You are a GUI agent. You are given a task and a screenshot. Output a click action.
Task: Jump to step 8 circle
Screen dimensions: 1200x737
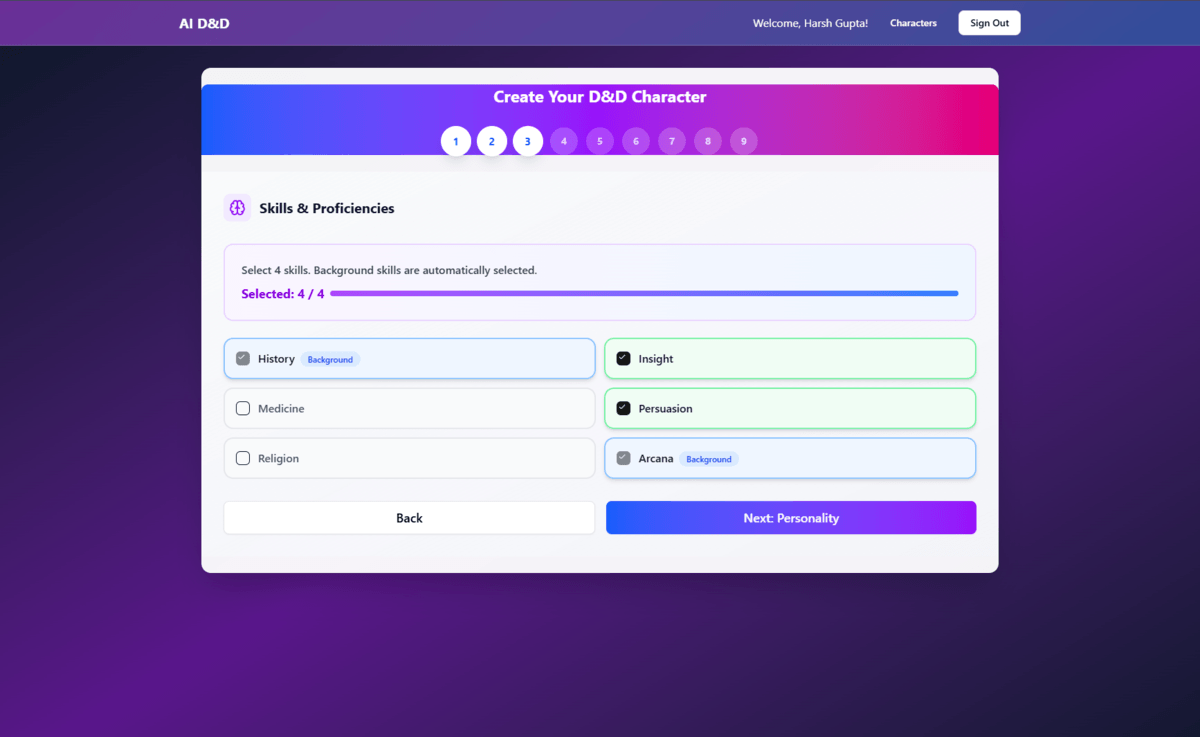pyautogui.click(x=708, y=141)
